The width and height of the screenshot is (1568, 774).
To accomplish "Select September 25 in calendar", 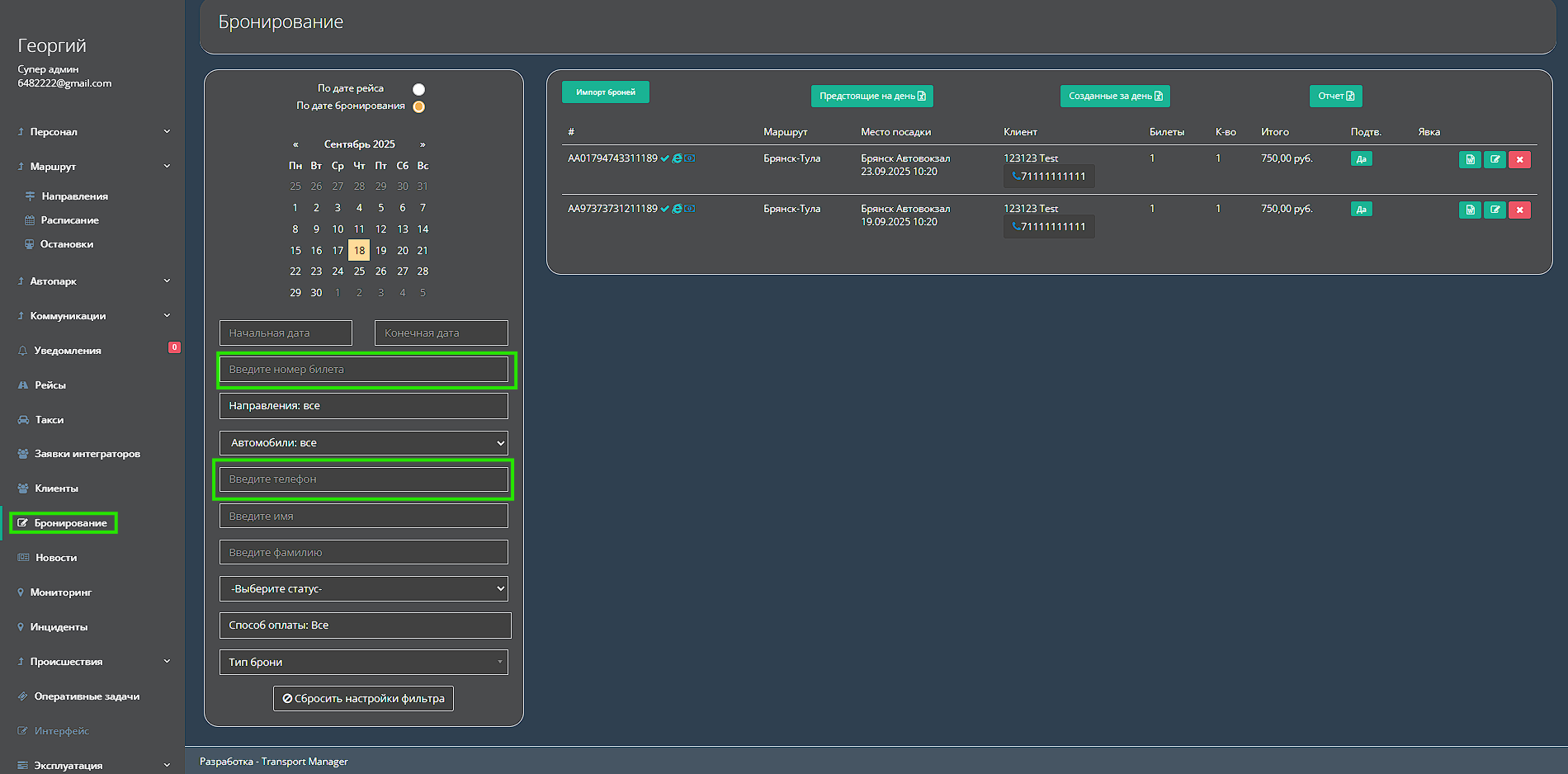I will pos(359,271).
